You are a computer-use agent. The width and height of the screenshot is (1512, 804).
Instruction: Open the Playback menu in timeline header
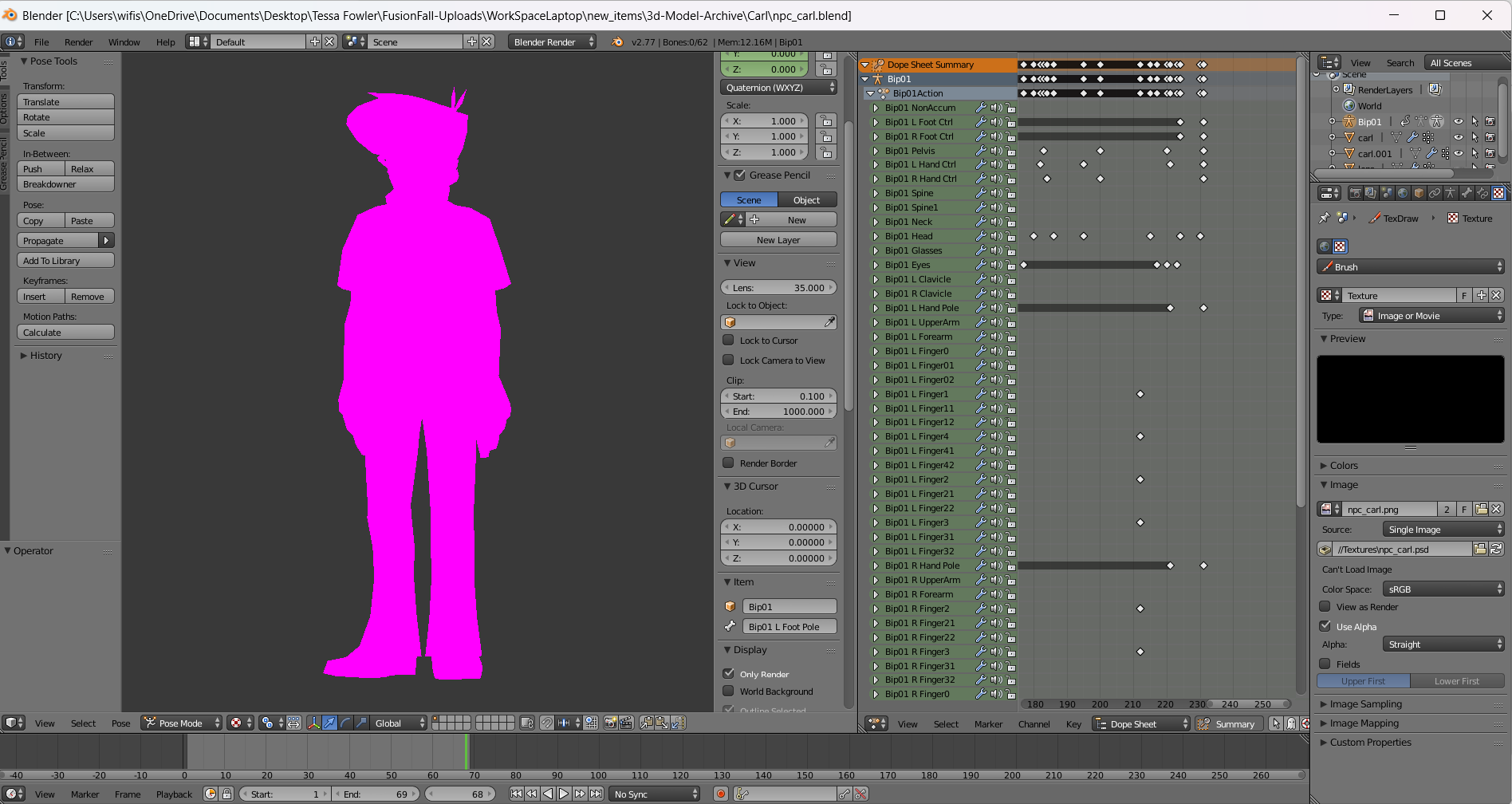click(174, 794)
